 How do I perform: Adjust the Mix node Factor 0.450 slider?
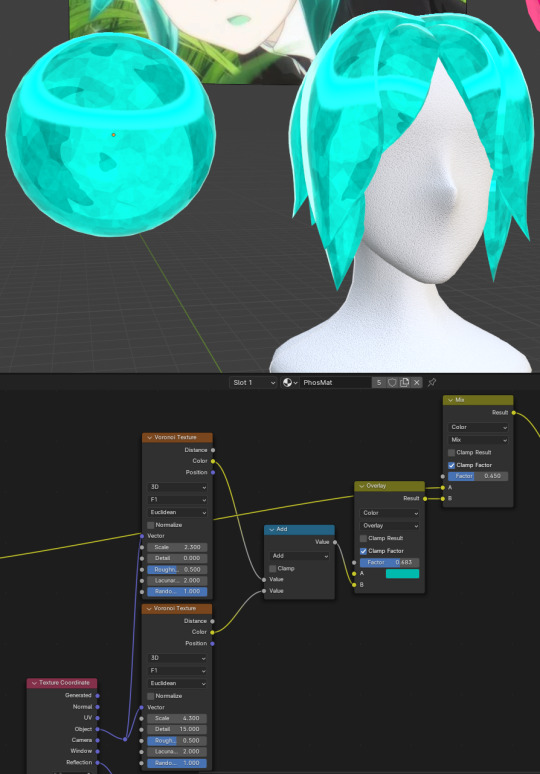[478, 476]
